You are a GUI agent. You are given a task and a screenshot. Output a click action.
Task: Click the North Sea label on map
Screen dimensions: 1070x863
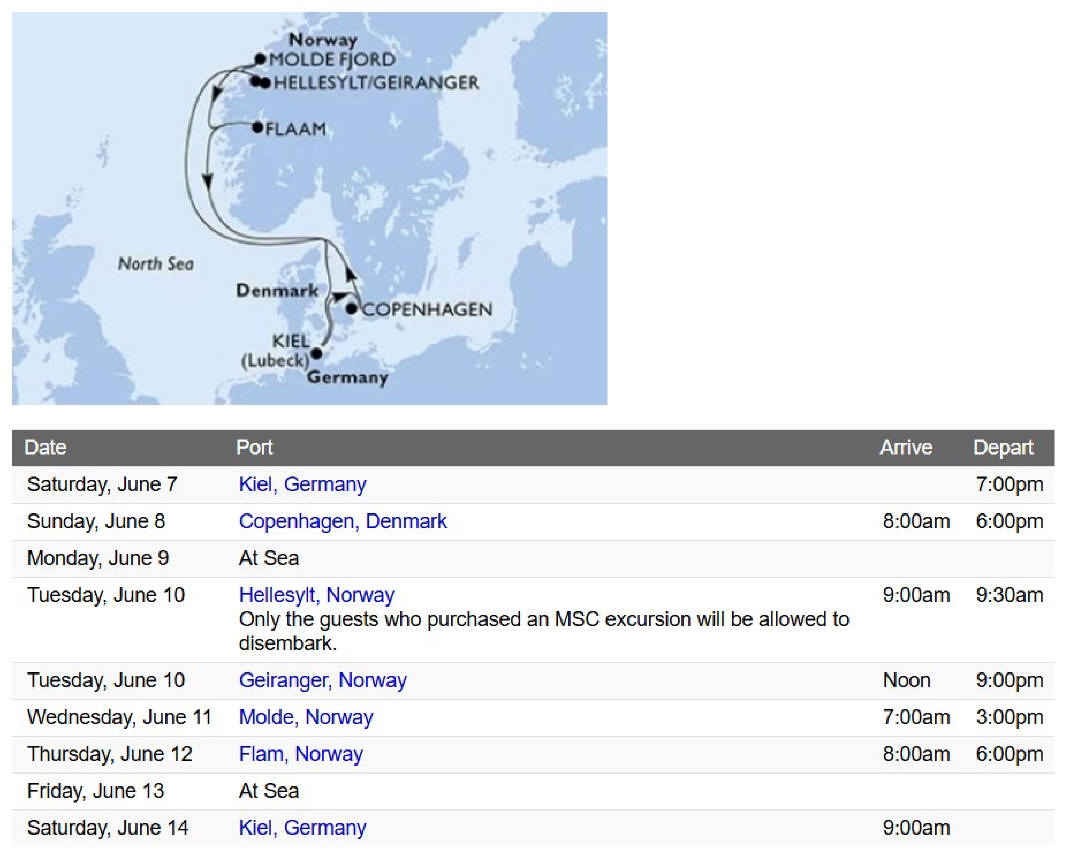pyautogui.click(x=155, y=264)
